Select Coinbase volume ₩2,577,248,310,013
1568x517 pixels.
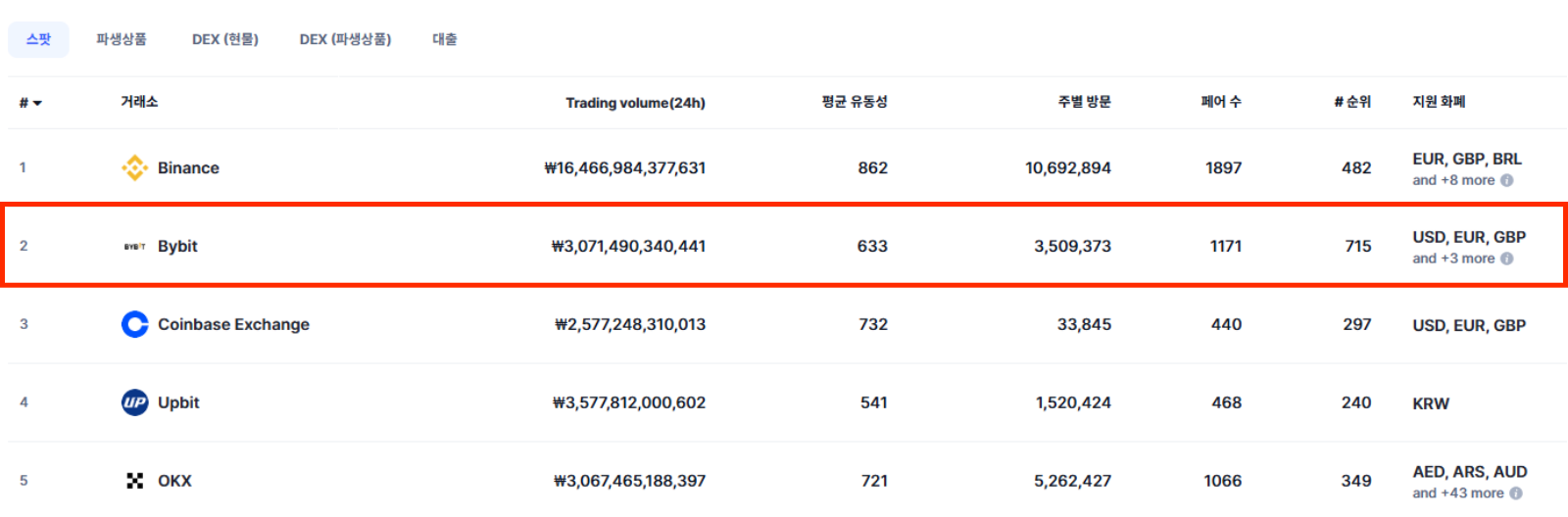click(629, 324)
